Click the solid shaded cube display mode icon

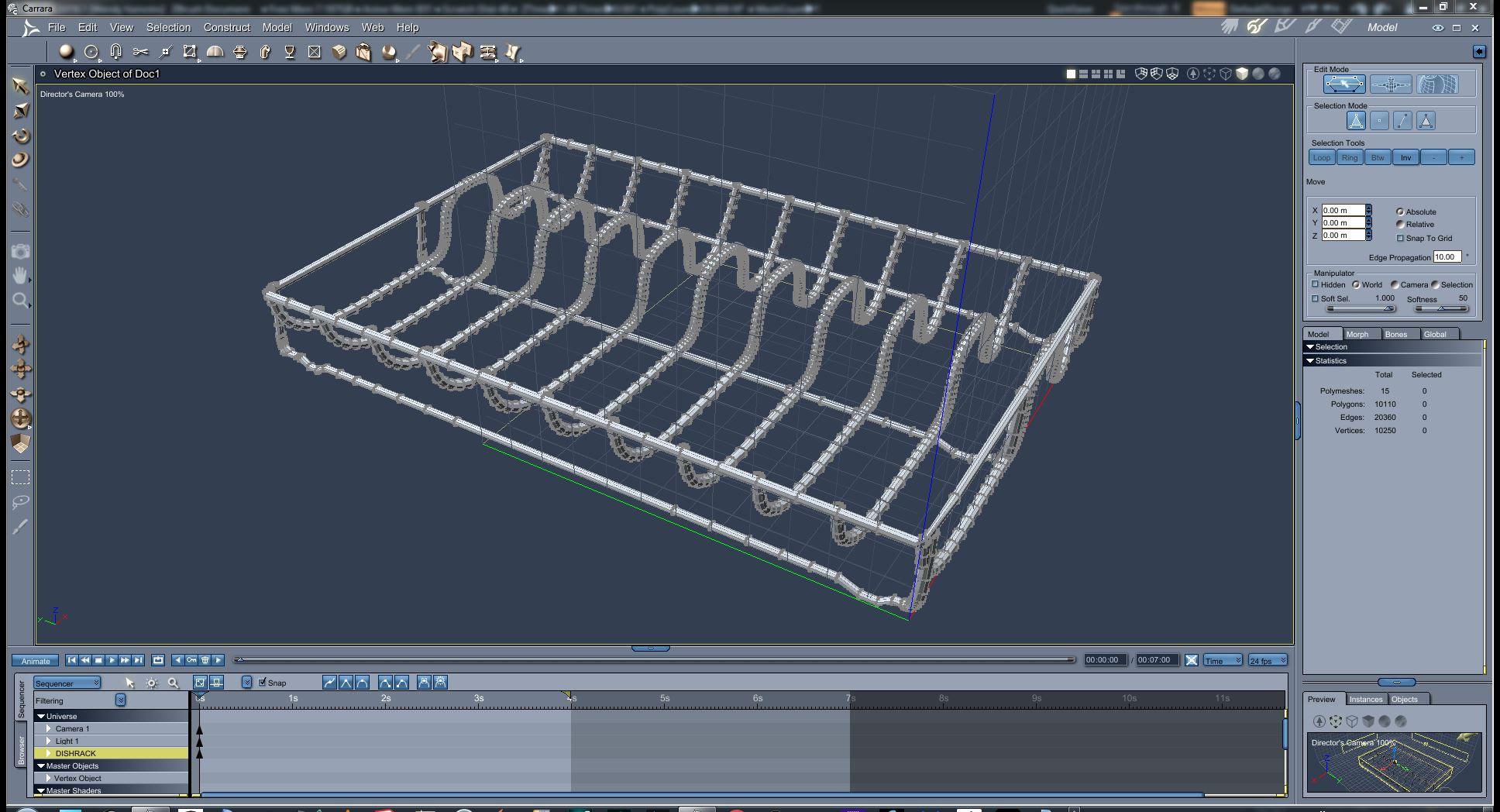point(1242,74)
